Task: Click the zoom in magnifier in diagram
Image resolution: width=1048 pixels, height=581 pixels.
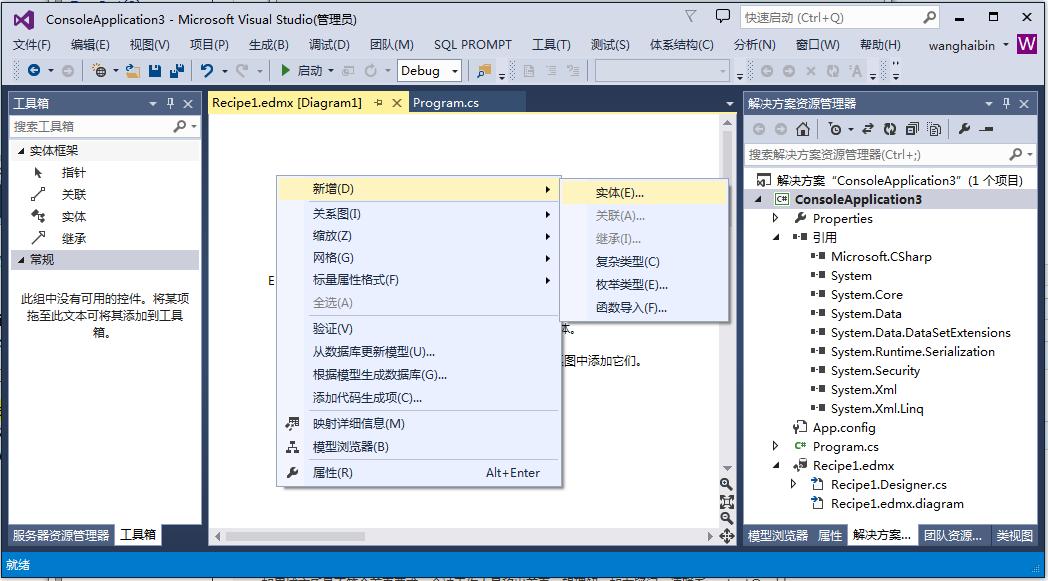Action: click(727, 484)
